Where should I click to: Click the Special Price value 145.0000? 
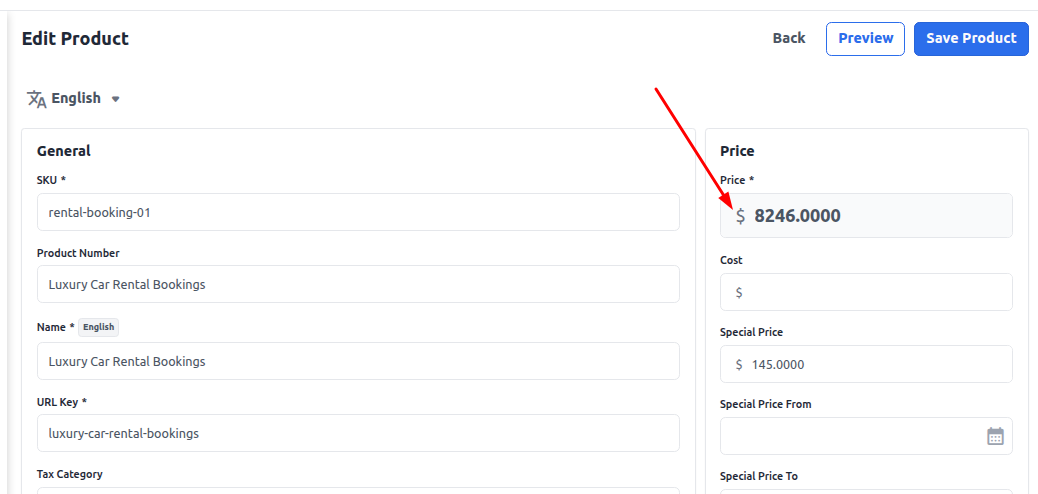[x=778, y=364]
